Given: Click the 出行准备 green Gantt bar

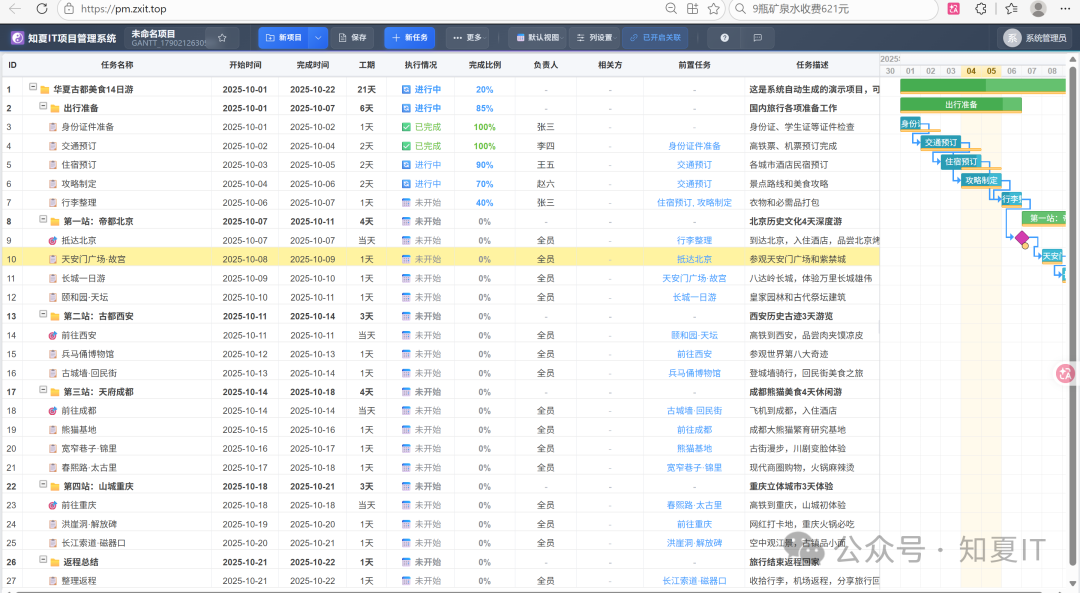Looking at the screenshot, I should [x=961, y=105].
